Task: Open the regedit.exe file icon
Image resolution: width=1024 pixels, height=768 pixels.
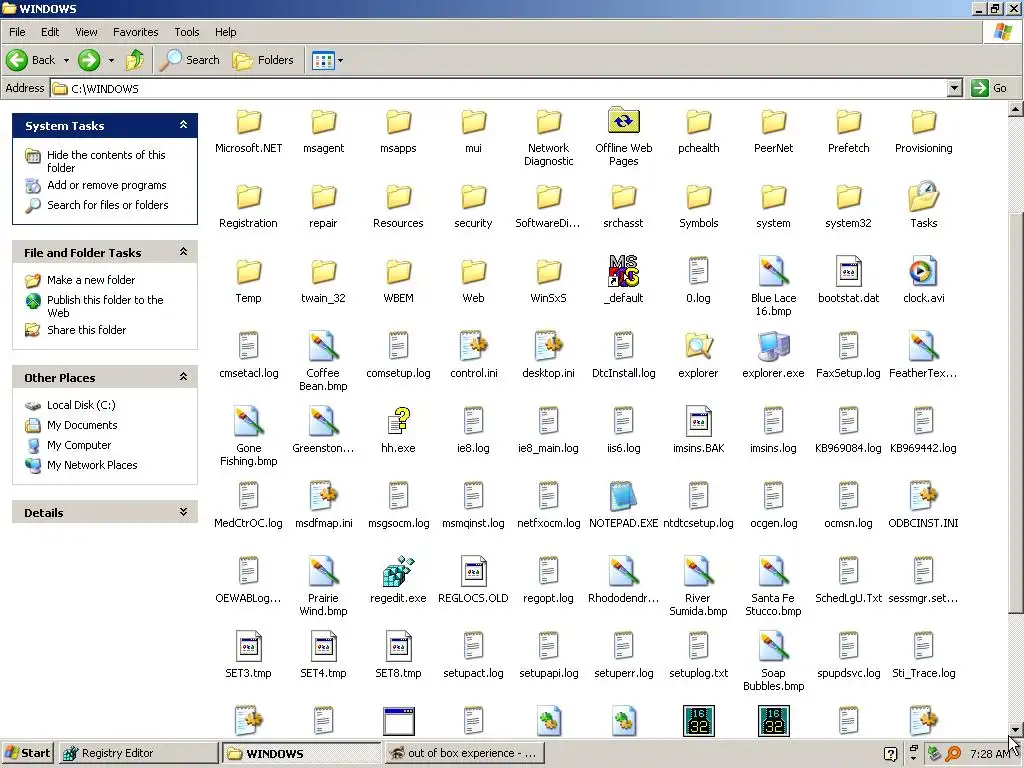Action: click(398, 571)
